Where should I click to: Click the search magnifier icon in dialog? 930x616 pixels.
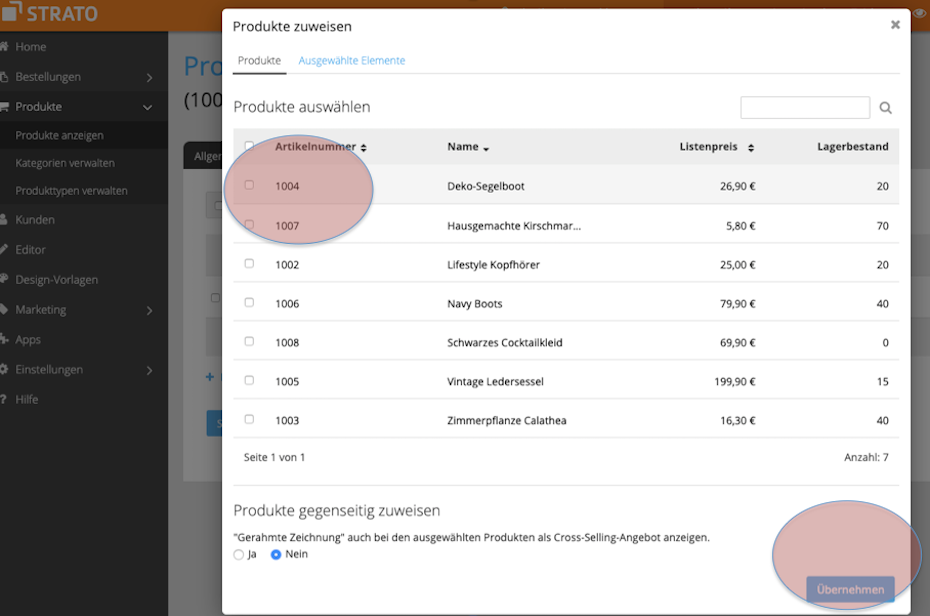(886, 108)
